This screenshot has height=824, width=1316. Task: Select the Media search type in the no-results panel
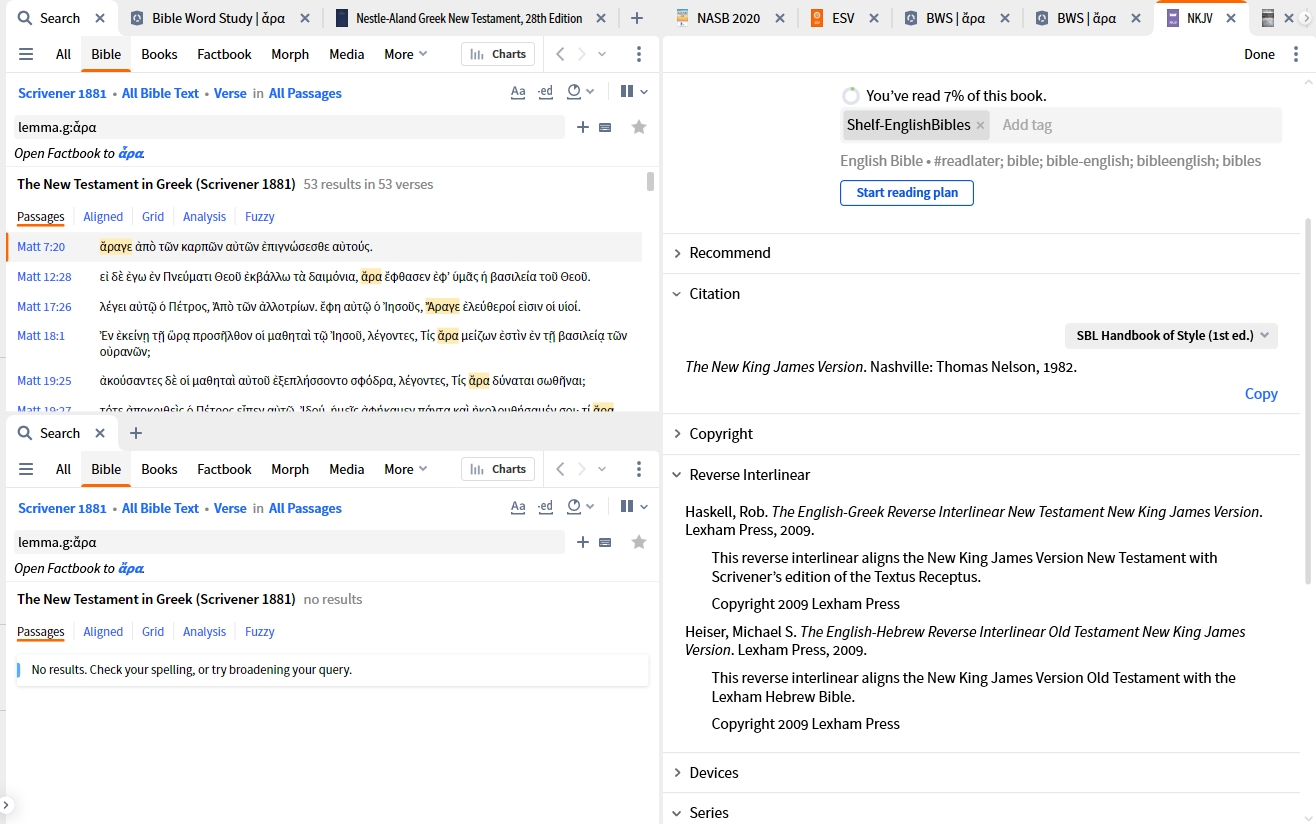point(346,469)
